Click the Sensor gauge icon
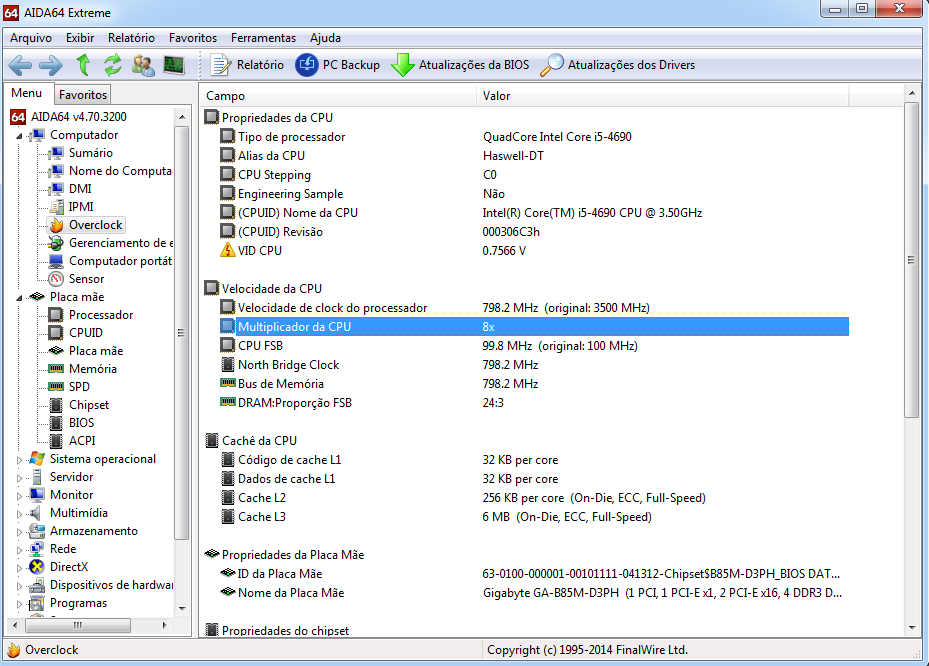Image resolution: width=929 pixels, height=666 pixels. [56, 279]
